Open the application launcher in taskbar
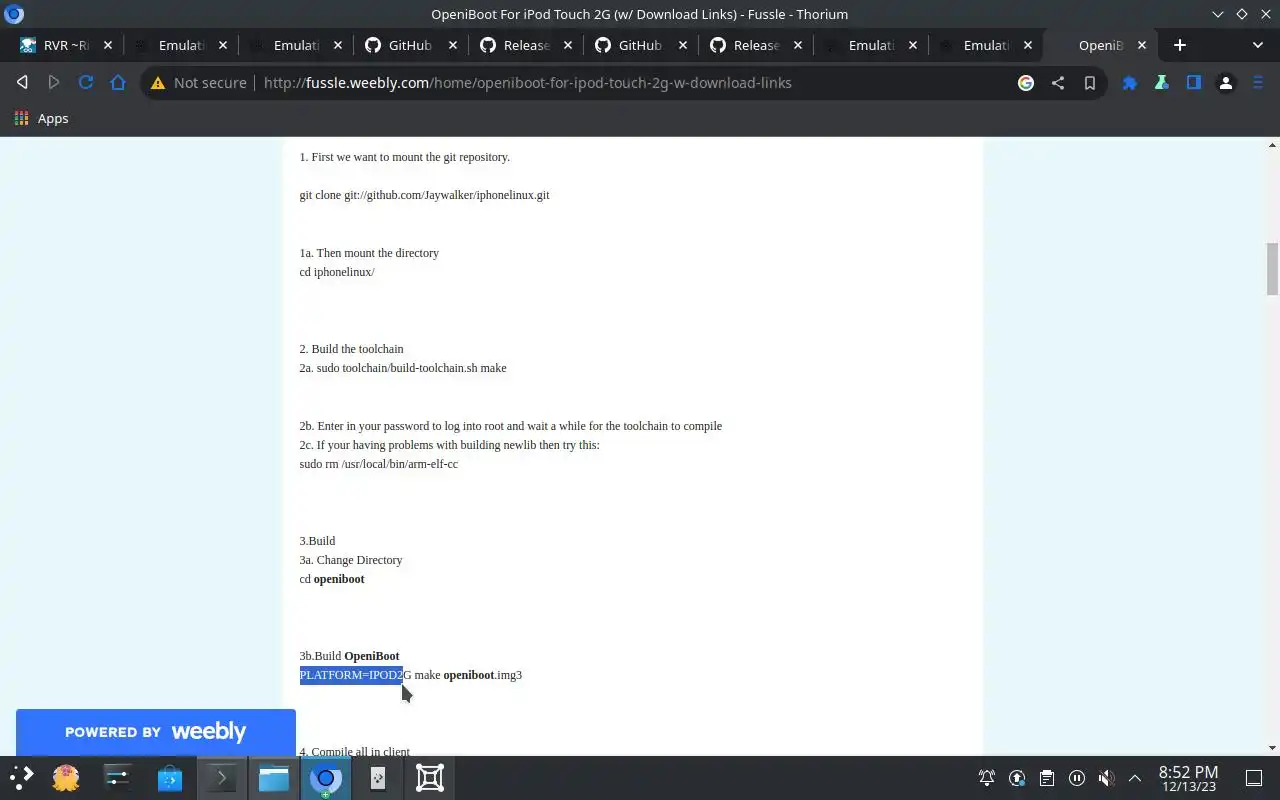This screenshot has height=800, width=1280. coord(22,778)
